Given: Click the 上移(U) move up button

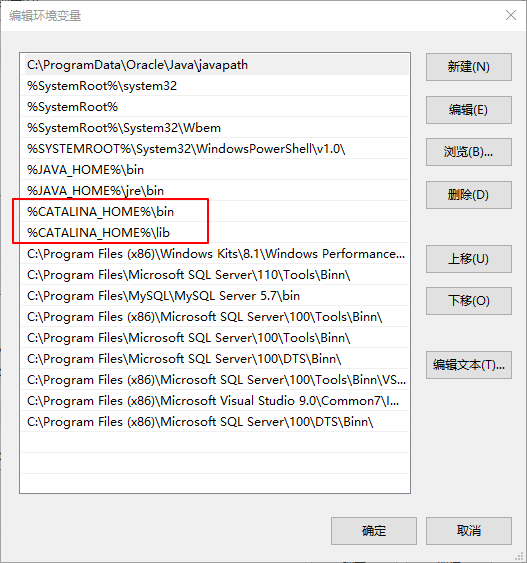Looking at the screenshot, I should pos(468,259).
